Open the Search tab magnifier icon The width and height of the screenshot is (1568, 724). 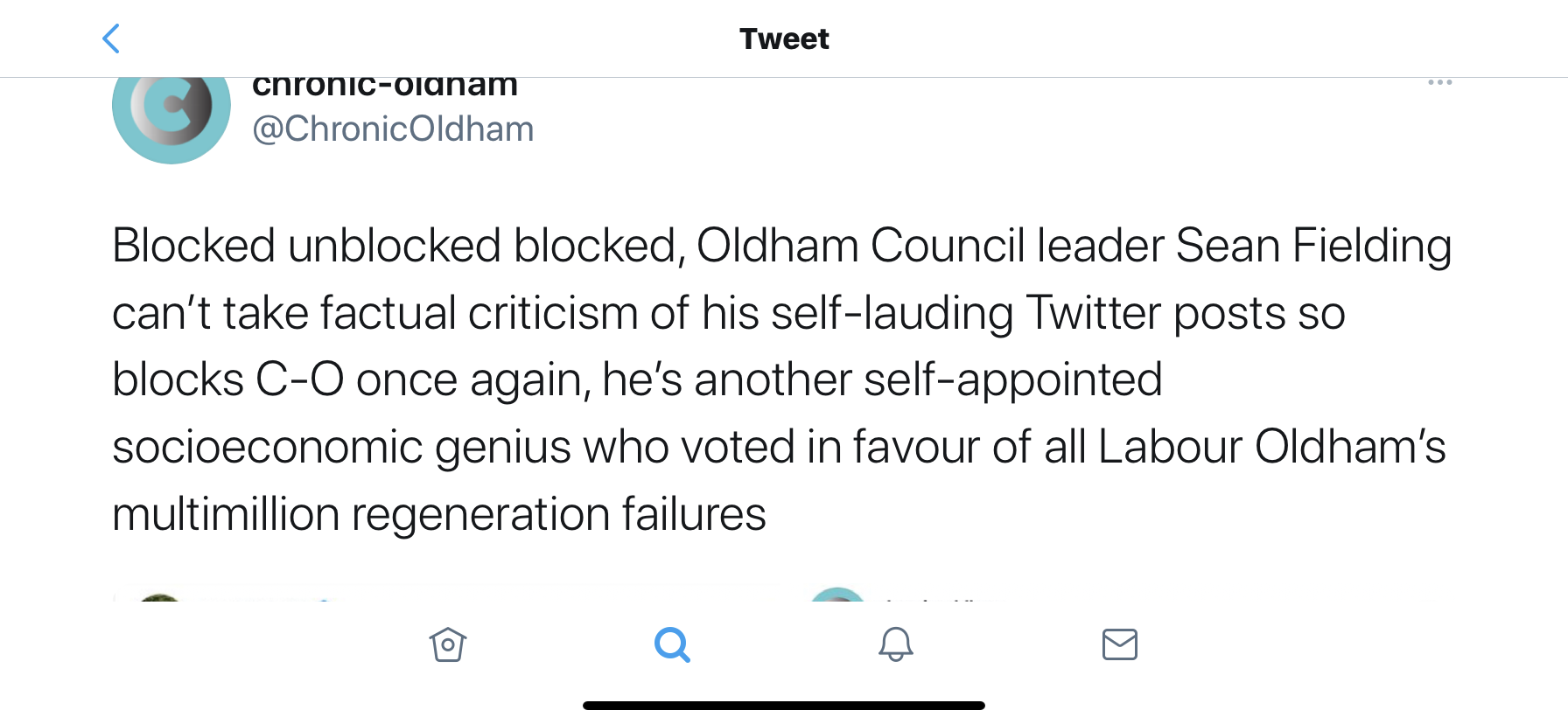coord(672,645)
